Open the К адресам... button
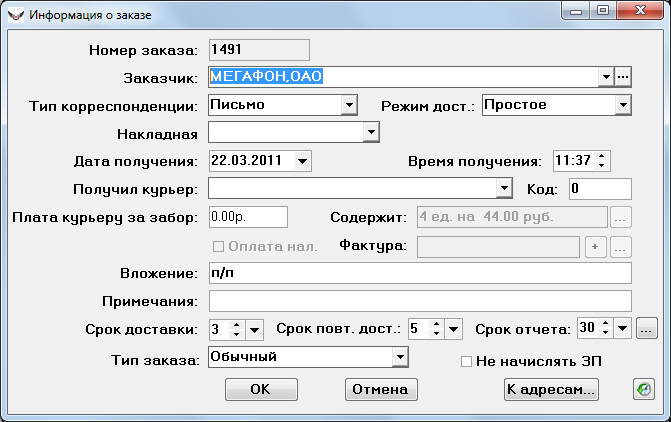The image size is (671, 422). pos(551,389)
